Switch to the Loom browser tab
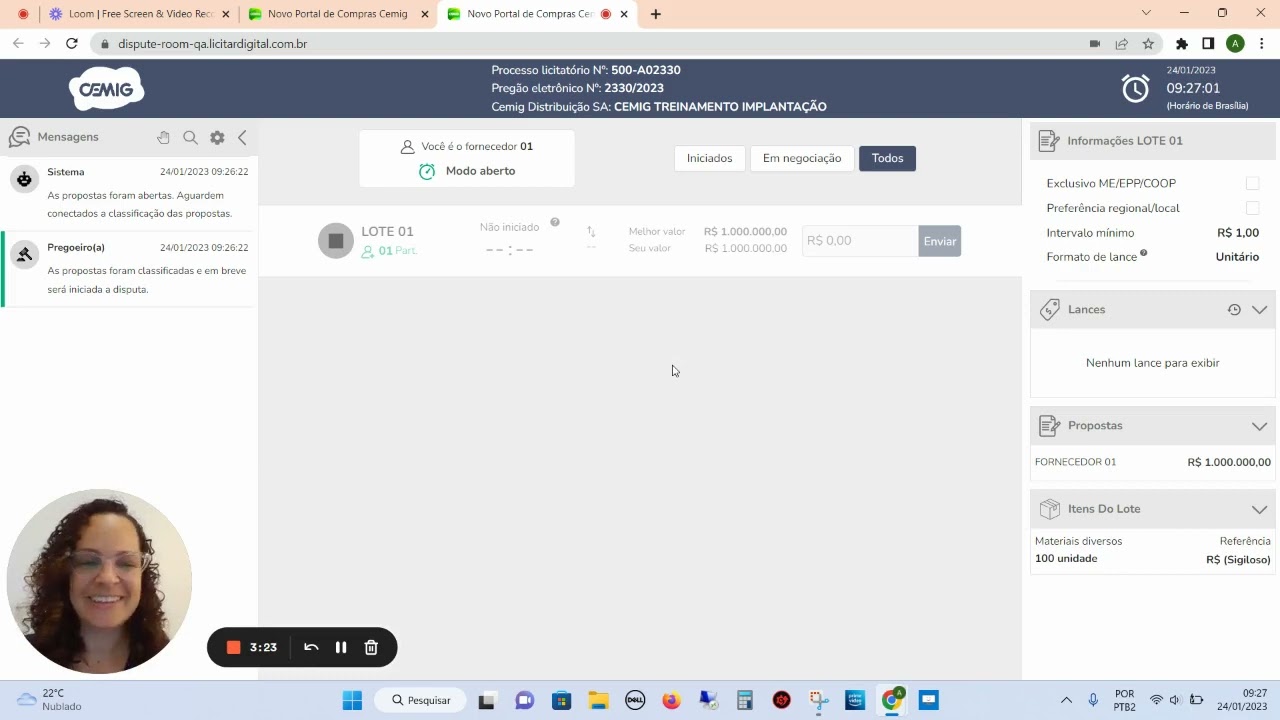Screen dimensions: 1280x720 point(138,14)
